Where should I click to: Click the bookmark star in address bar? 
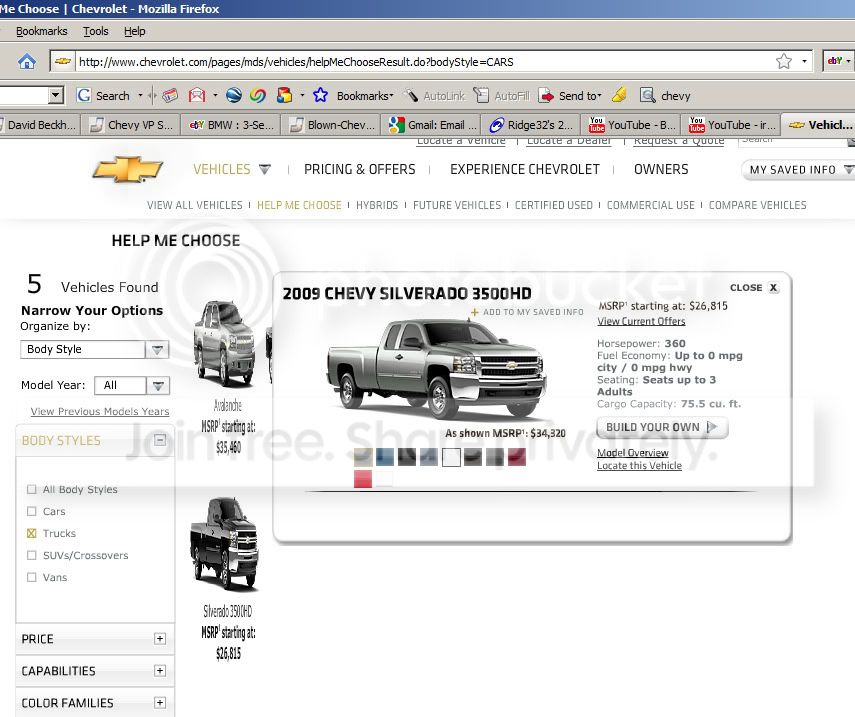point(784,61)
